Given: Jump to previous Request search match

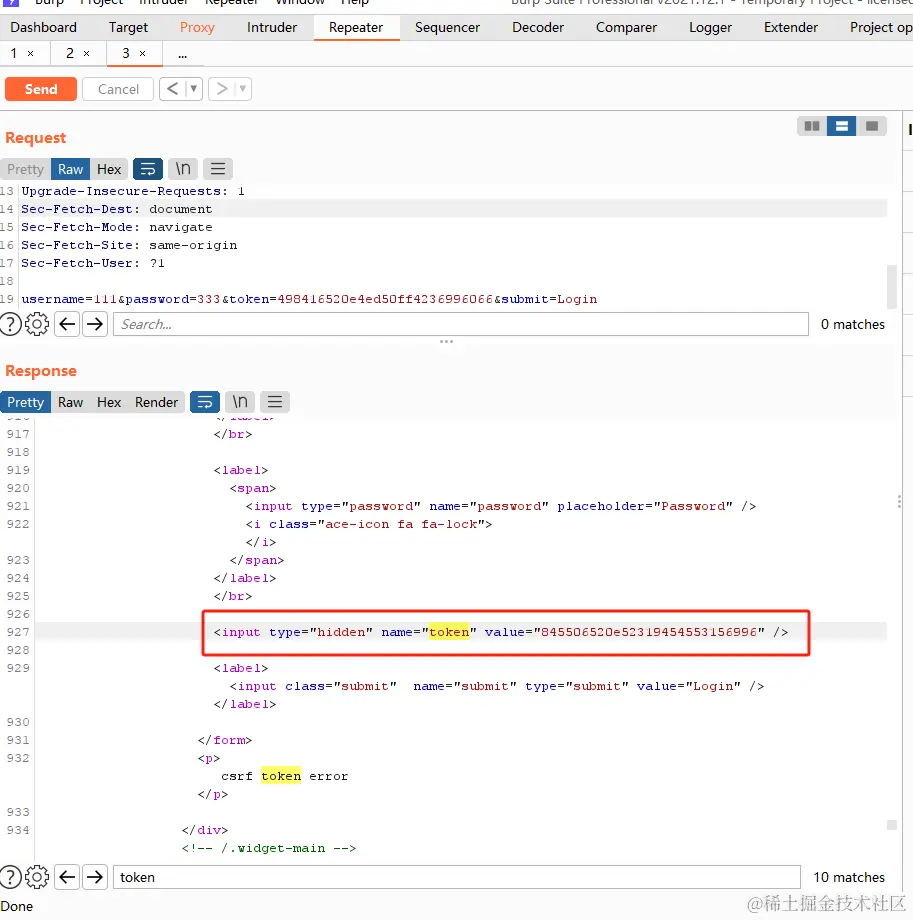Looking at the screenshot, I should pyautogui.click(x=67, y=324).
